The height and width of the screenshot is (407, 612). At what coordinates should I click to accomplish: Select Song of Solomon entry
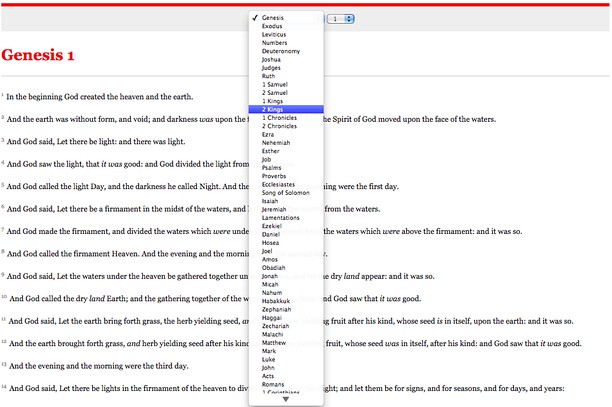click(286, 192)
